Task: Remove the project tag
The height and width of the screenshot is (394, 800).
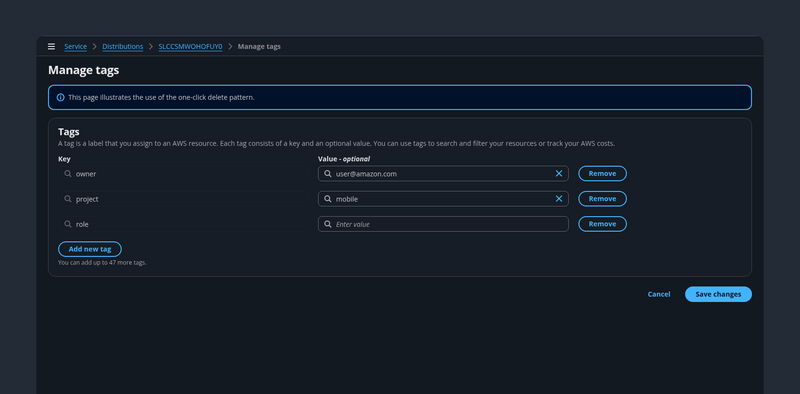Action: (x=602, y=199)
